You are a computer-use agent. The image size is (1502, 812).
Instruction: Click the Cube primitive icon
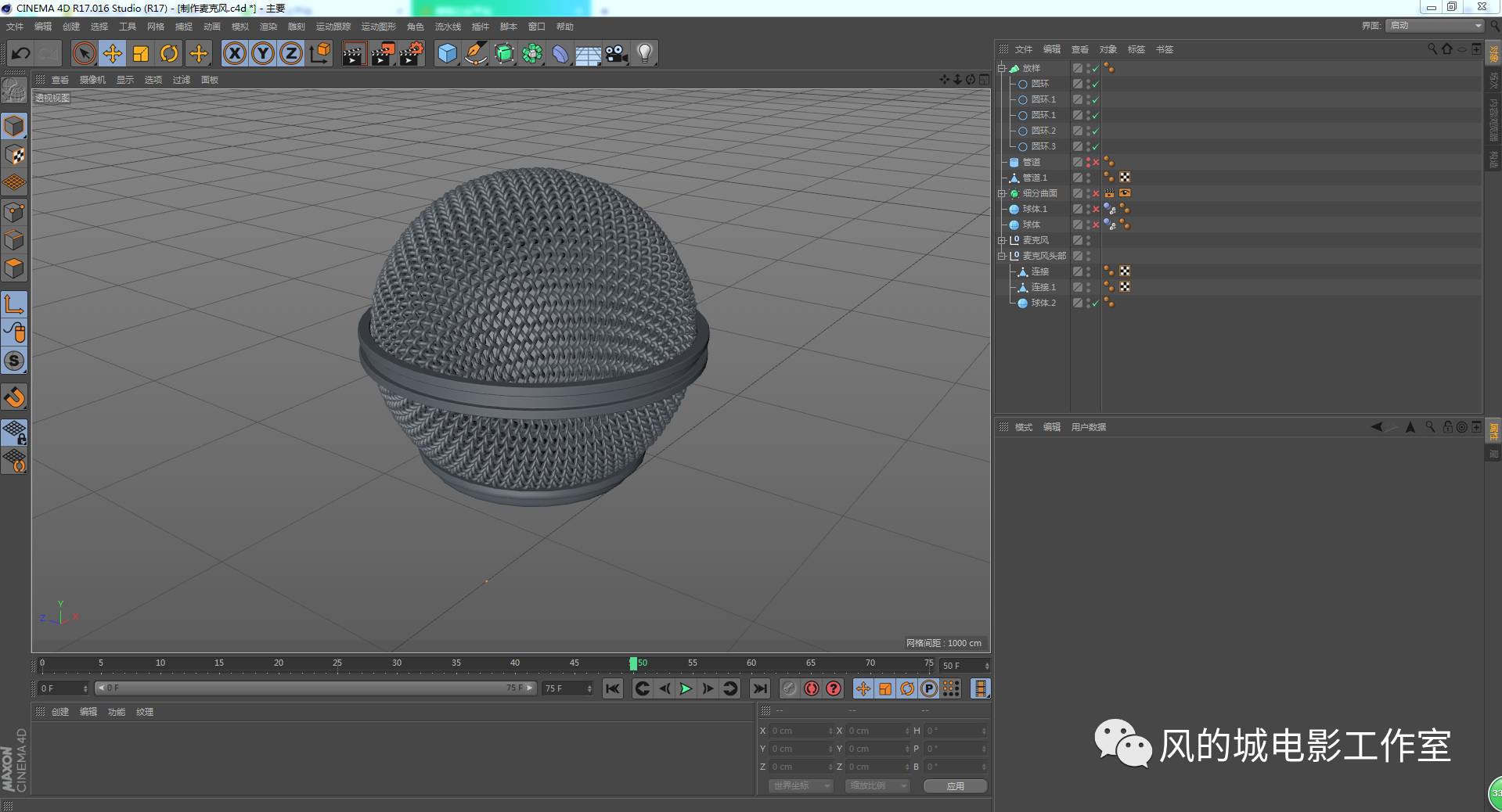[x=446, y=53]
